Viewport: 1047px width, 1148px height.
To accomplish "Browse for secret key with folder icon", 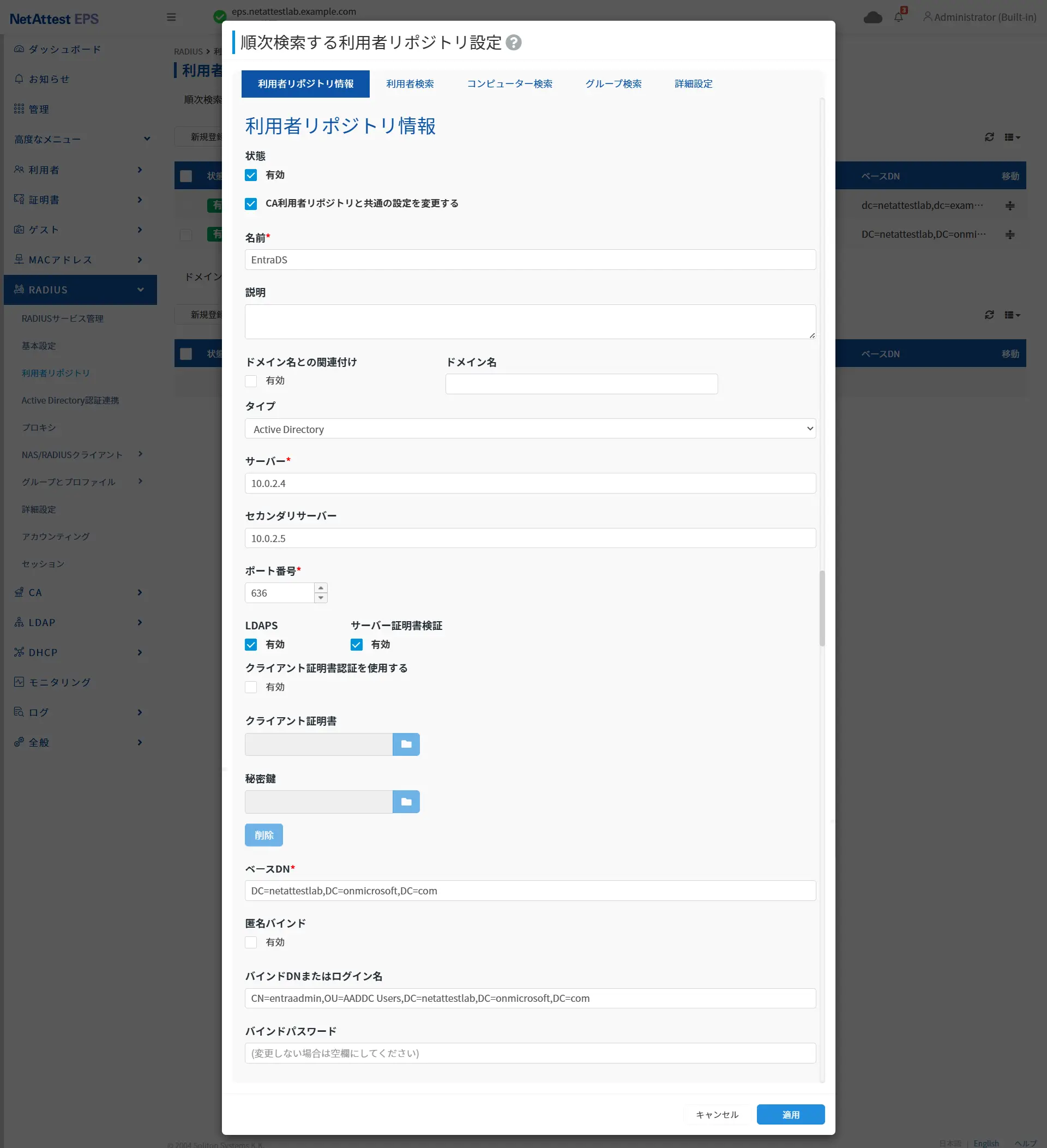I will (x=406, y=802).
